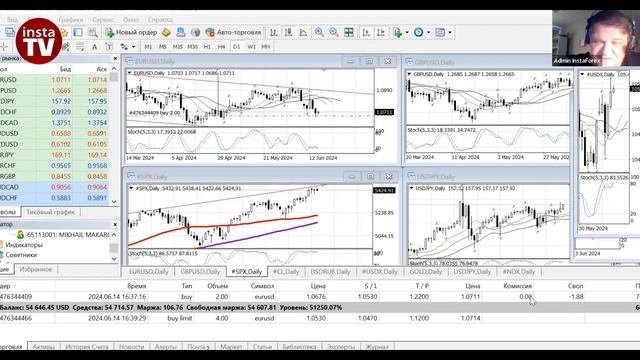This screenshot has width=640, height=360.
Task: Toggle one-click trading arrow on EURUSD chart
Action: 129,73
